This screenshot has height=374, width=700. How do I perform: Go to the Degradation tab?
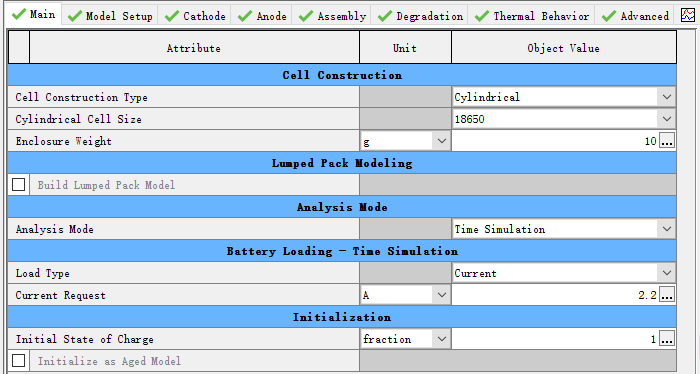(x=420, y=16)
